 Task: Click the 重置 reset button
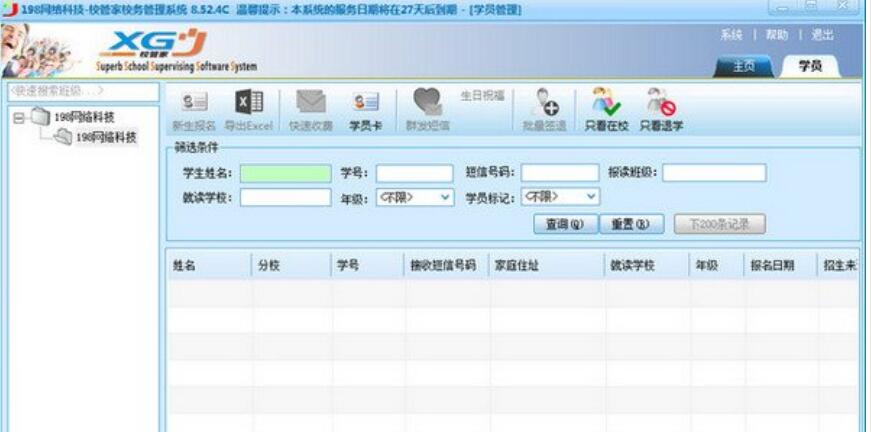point(632,224)
